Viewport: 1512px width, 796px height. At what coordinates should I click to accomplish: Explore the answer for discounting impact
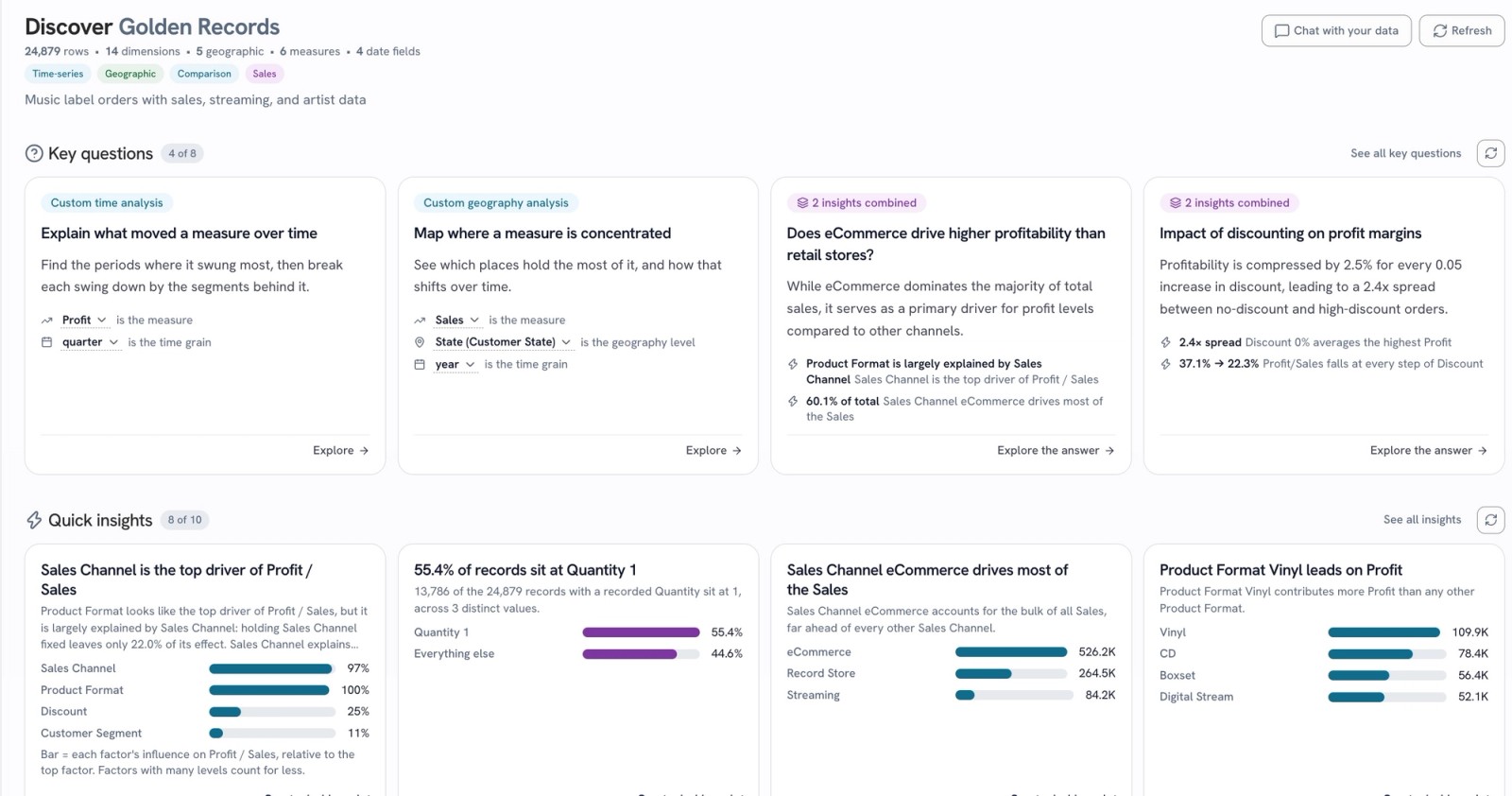[1429, 451]
